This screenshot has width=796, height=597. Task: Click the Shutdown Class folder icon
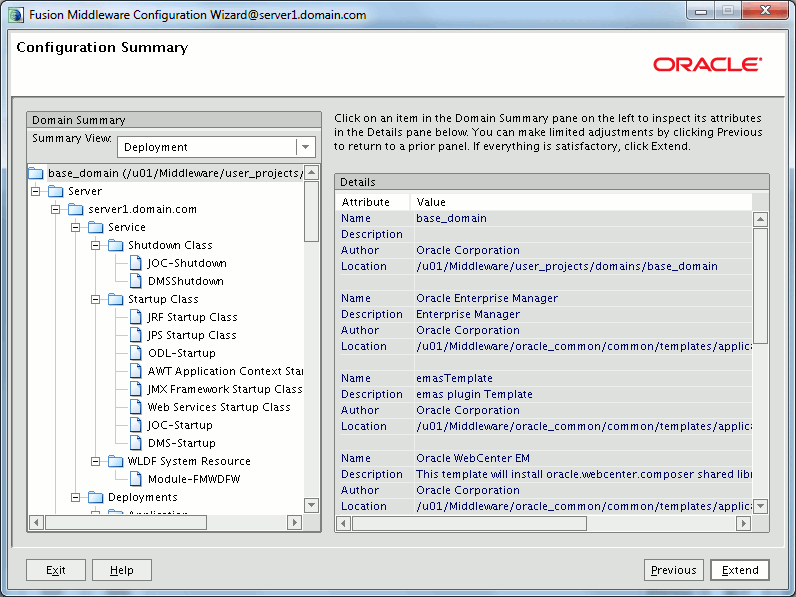116,245
